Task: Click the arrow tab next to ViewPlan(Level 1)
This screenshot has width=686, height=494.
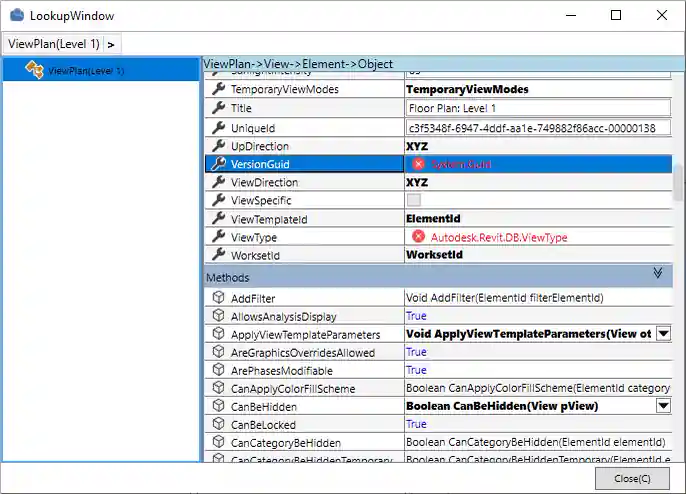Action: 111,44
